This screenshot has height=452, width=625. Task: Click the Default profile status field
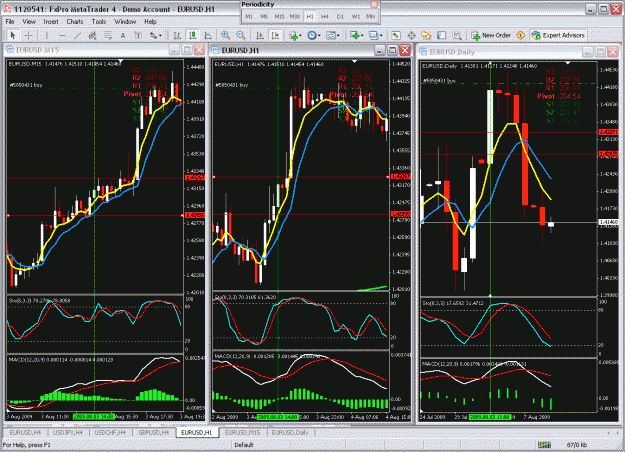(x=244, y=445)
